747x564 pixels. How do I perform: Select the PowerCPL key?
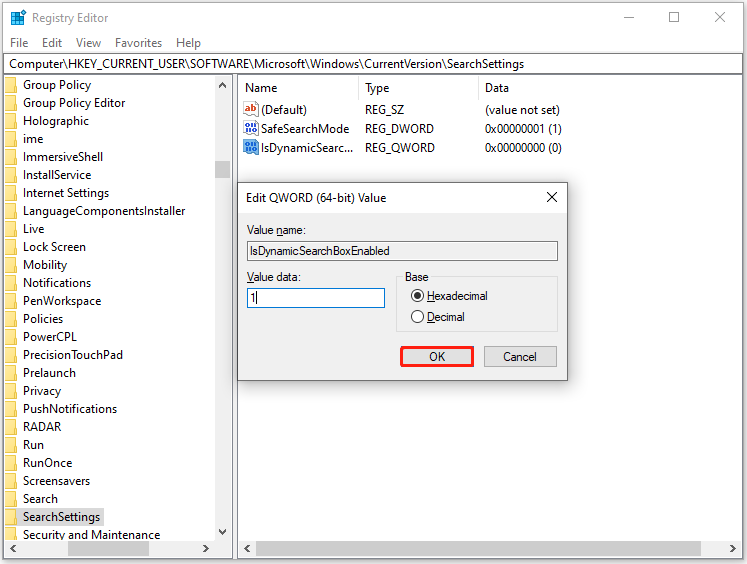[50, 337]
